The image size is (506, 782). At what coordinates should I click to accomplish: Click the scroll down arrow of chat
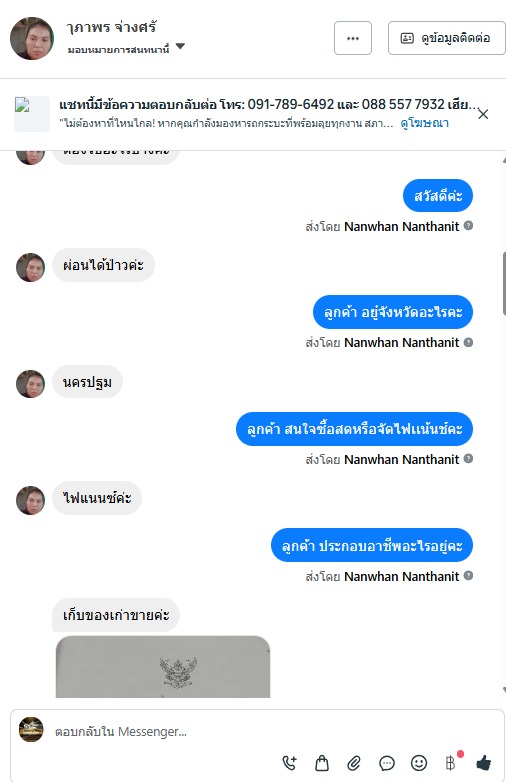504,690
